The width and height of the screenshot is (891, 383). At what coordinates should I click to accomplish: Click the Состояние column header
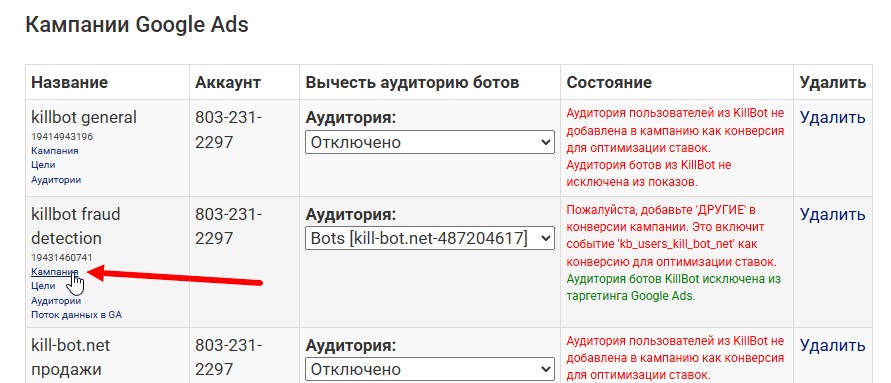coord(609,82)
